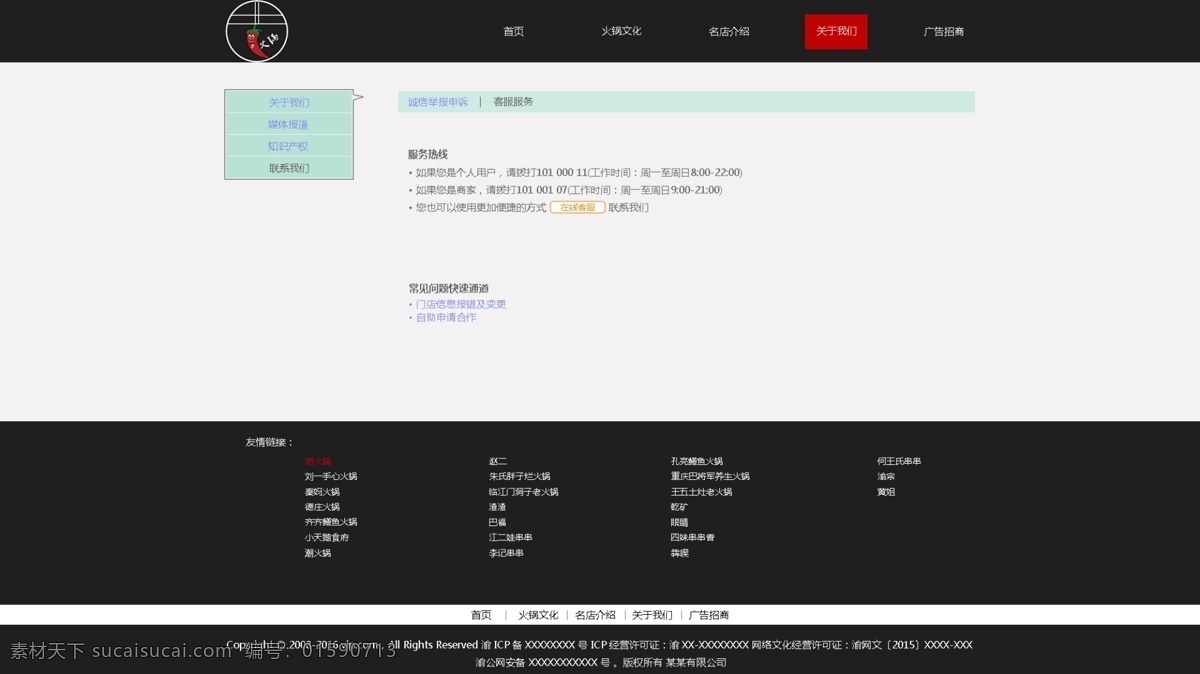Open the 临江门洞子老火锅 friend link
The height and width of the screenshot is (674, 1200).
[524, 492]
